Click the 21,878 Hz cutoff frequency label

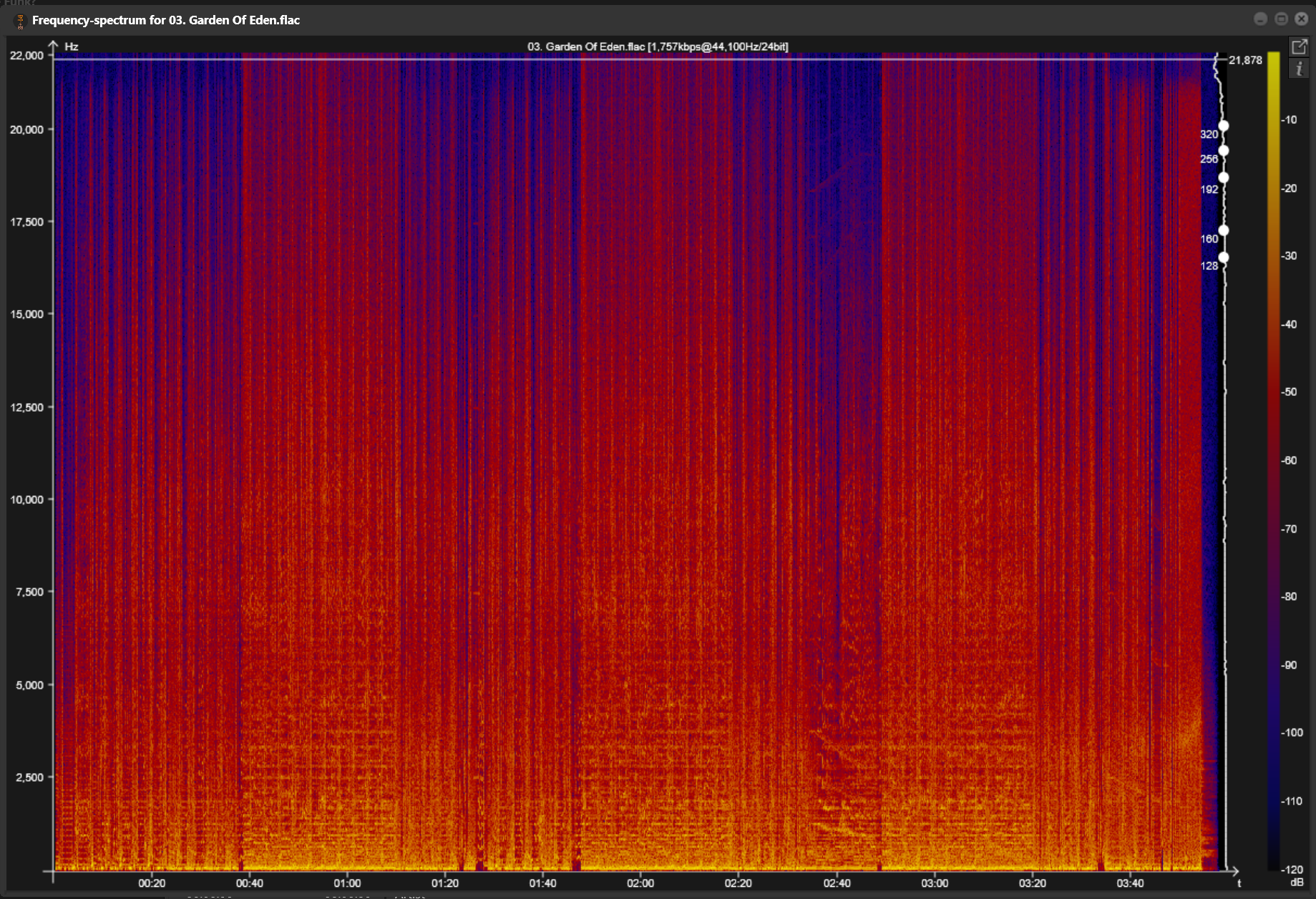pyautogui.click(x=1245, y=60)
